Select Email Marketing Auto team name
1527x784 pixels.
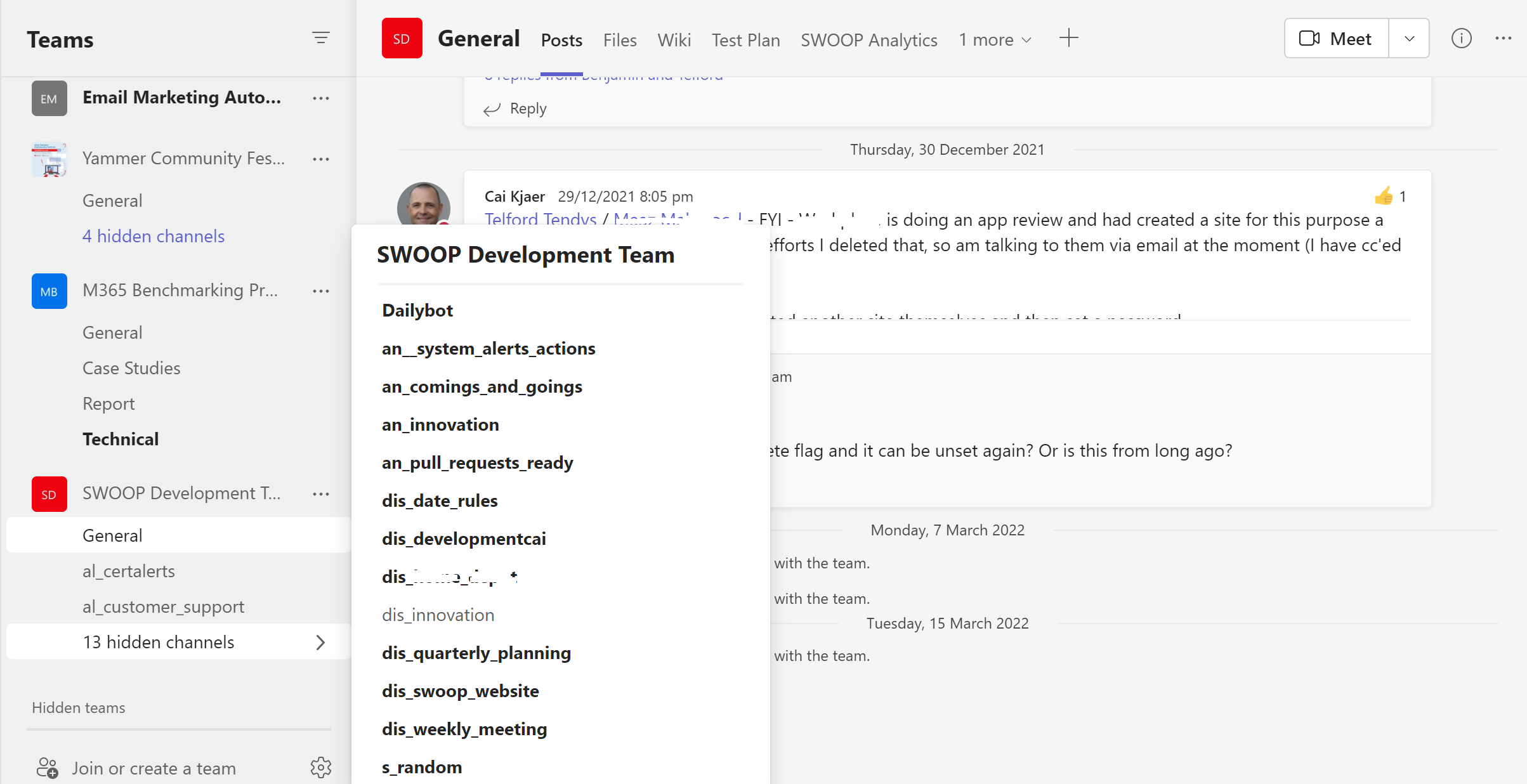tap(181, 97)
